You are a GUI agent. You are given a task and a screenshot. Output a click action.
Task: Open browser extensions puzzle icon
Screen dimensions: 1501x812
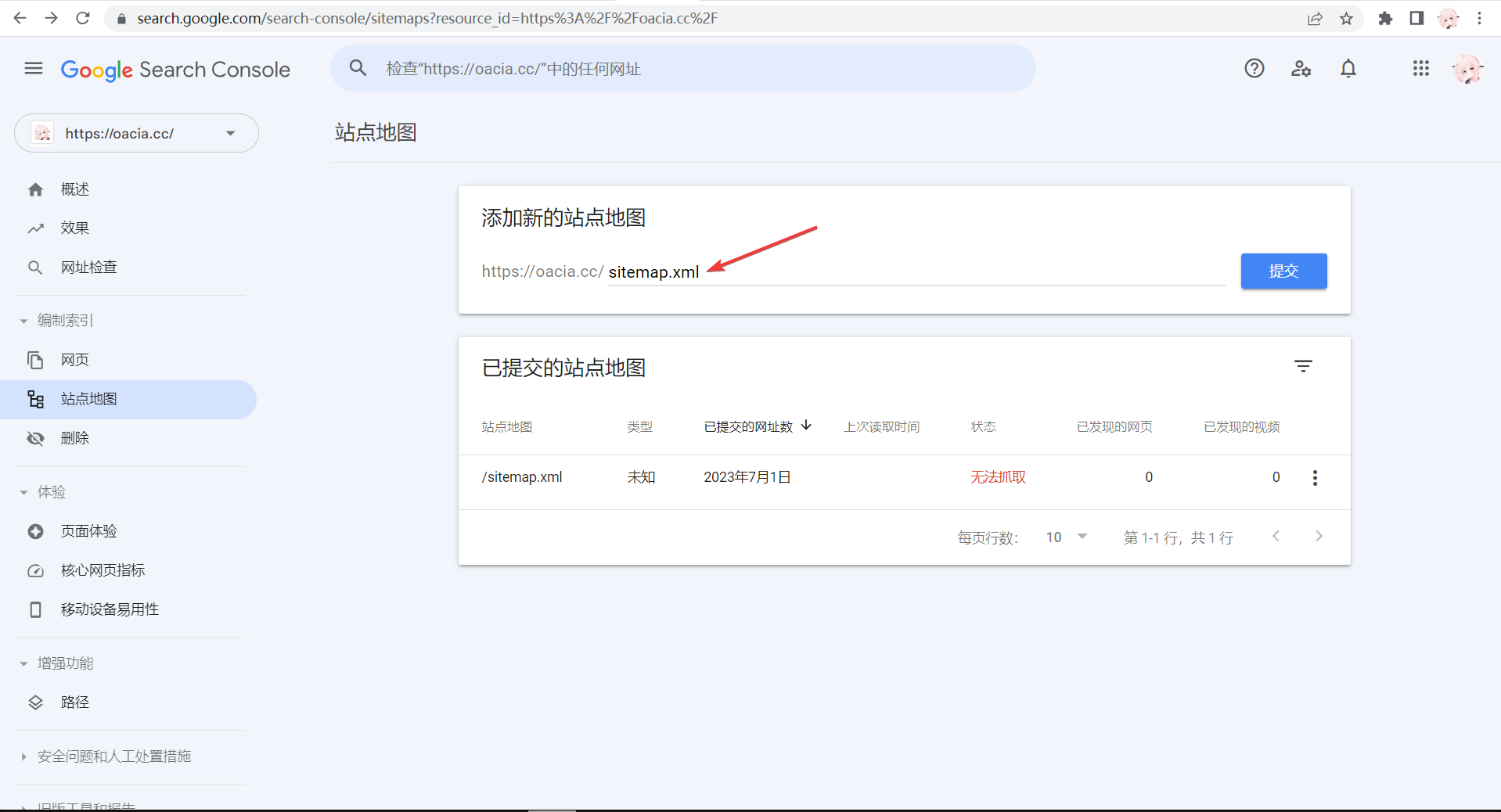[1385, 19]
